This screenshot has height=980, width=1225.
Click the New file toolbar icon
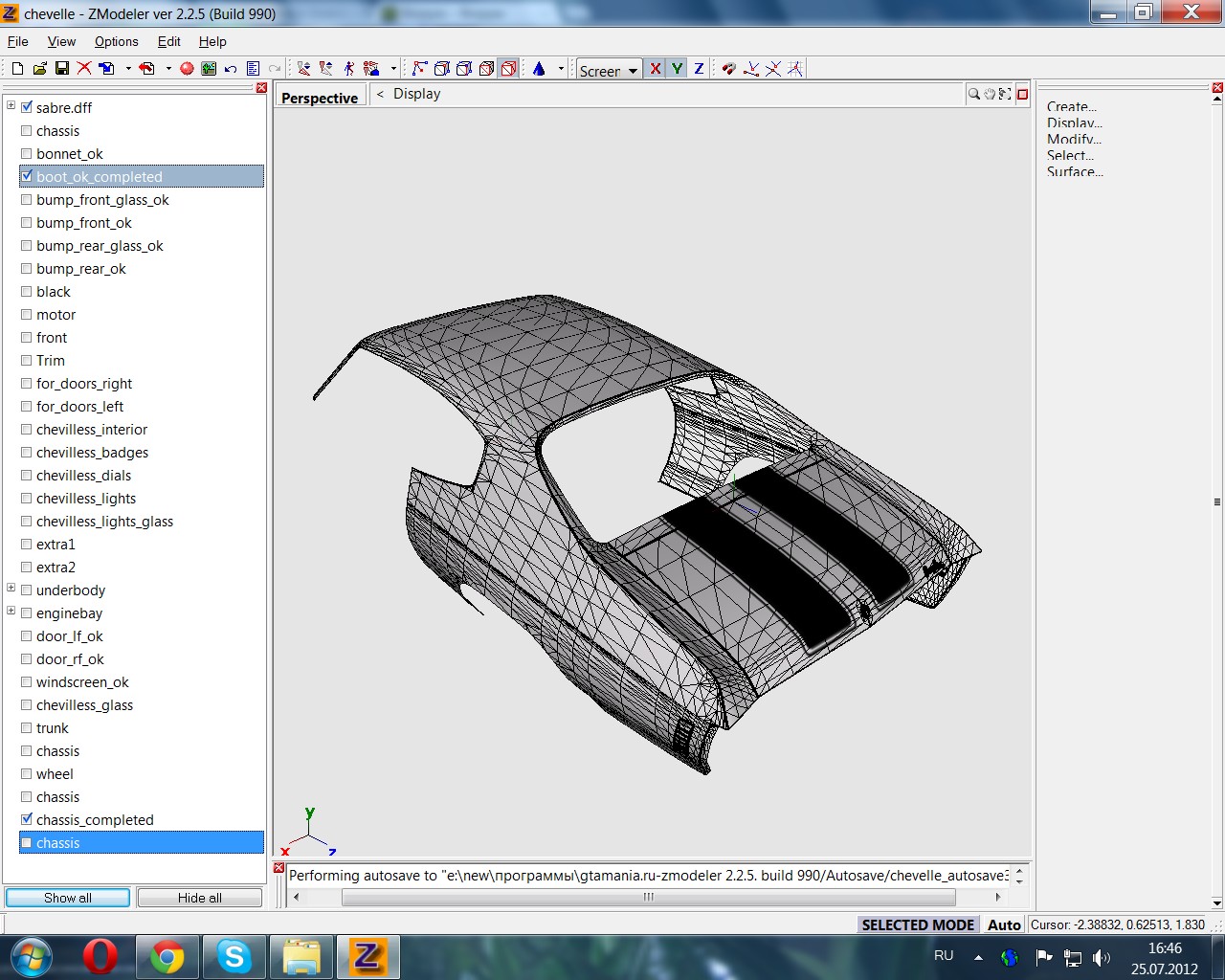17,68
